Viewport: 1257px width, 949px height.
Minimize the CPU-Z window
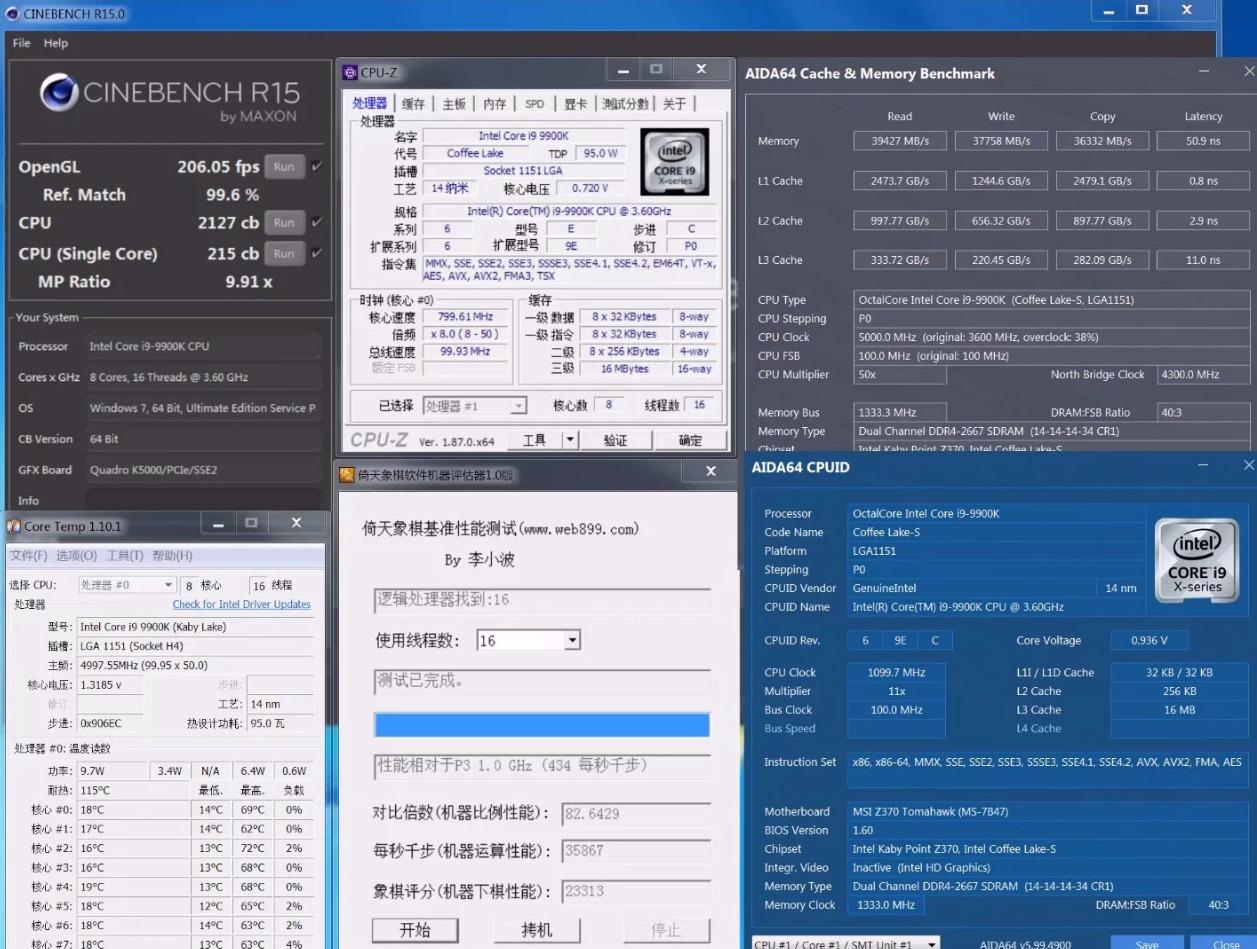[x=623, y=70]
